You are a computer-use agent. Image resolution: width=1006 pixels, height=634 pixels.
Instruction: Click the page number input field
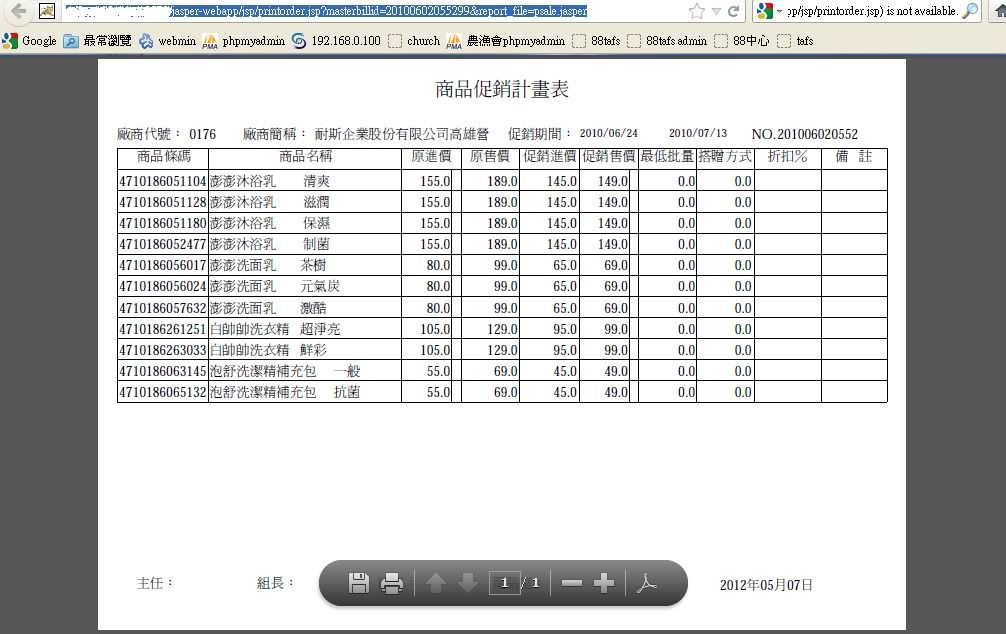point(505,583)
